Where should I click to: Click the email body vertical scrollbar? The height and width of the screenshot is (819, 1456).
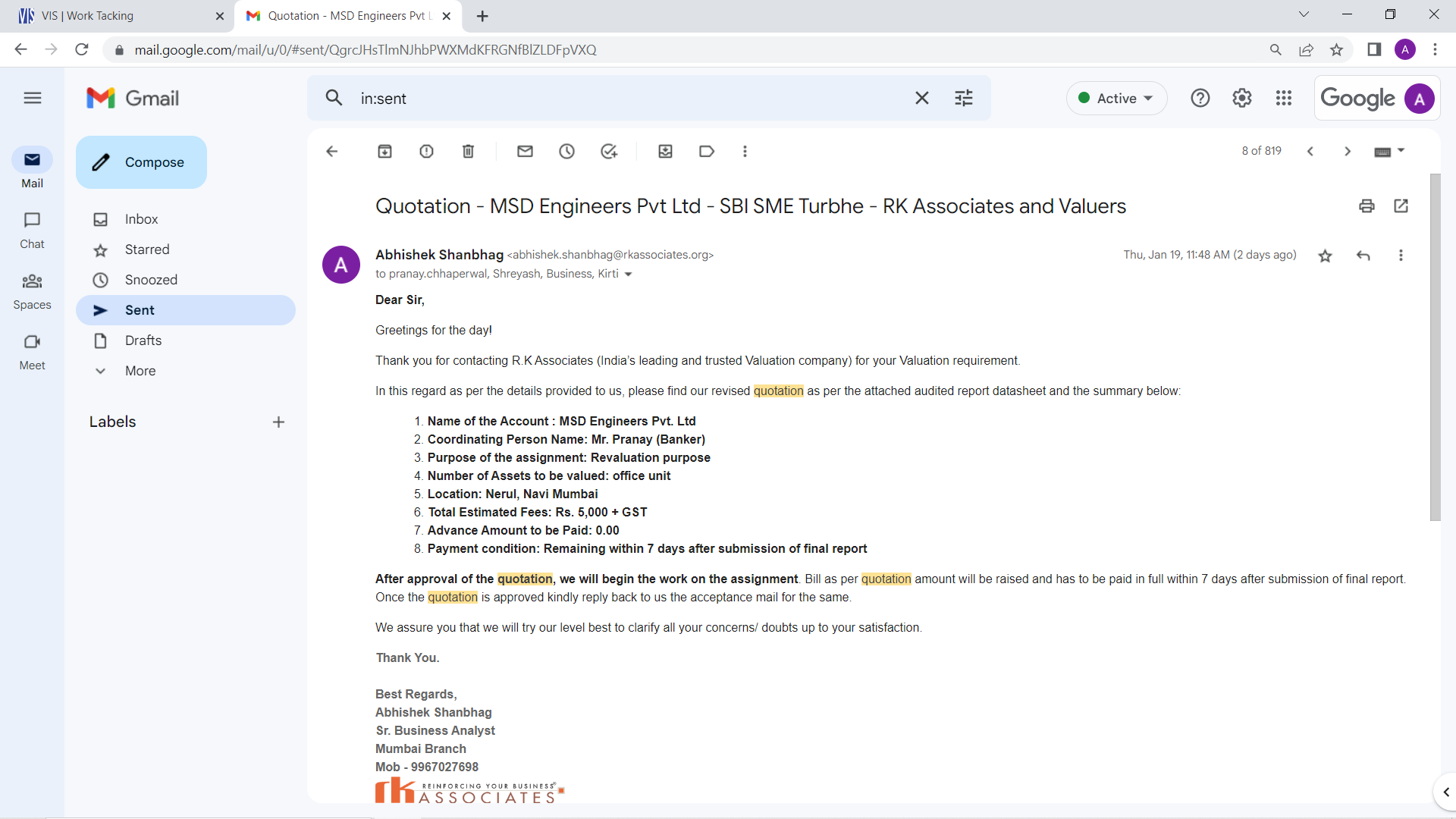tap(1435, 347)
